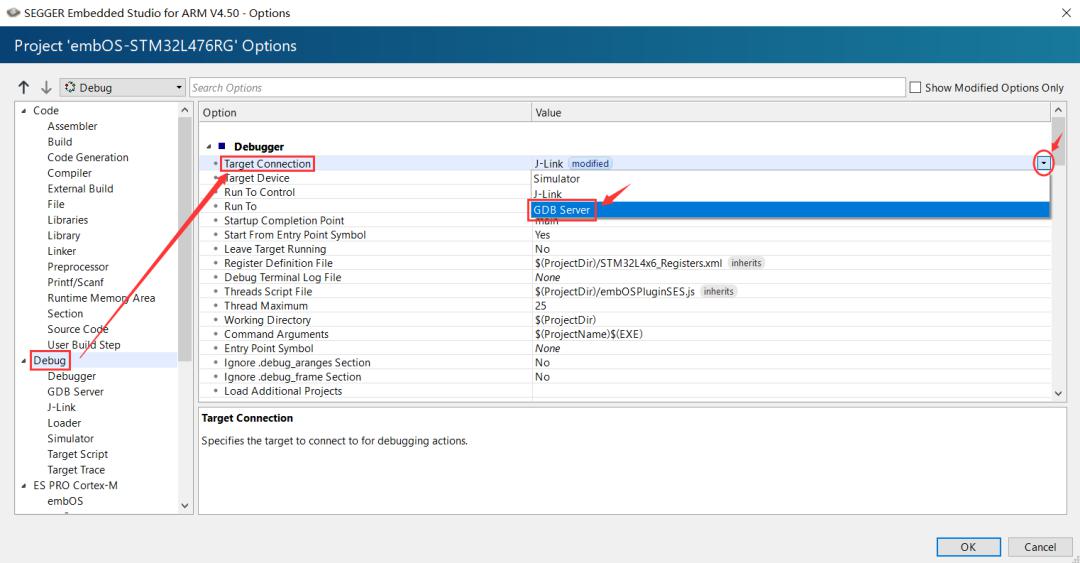Open the Target Connection dropdown arrow

tap(1043, 163)
